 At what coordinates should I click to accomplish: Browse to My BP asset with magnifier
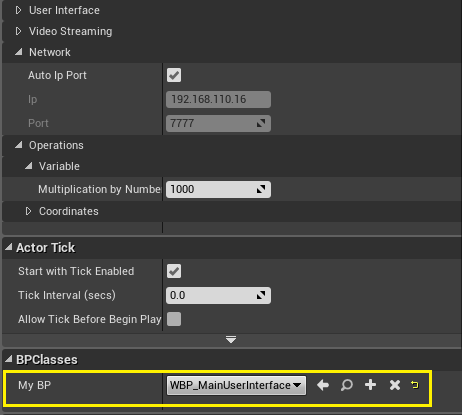(347, 385)
